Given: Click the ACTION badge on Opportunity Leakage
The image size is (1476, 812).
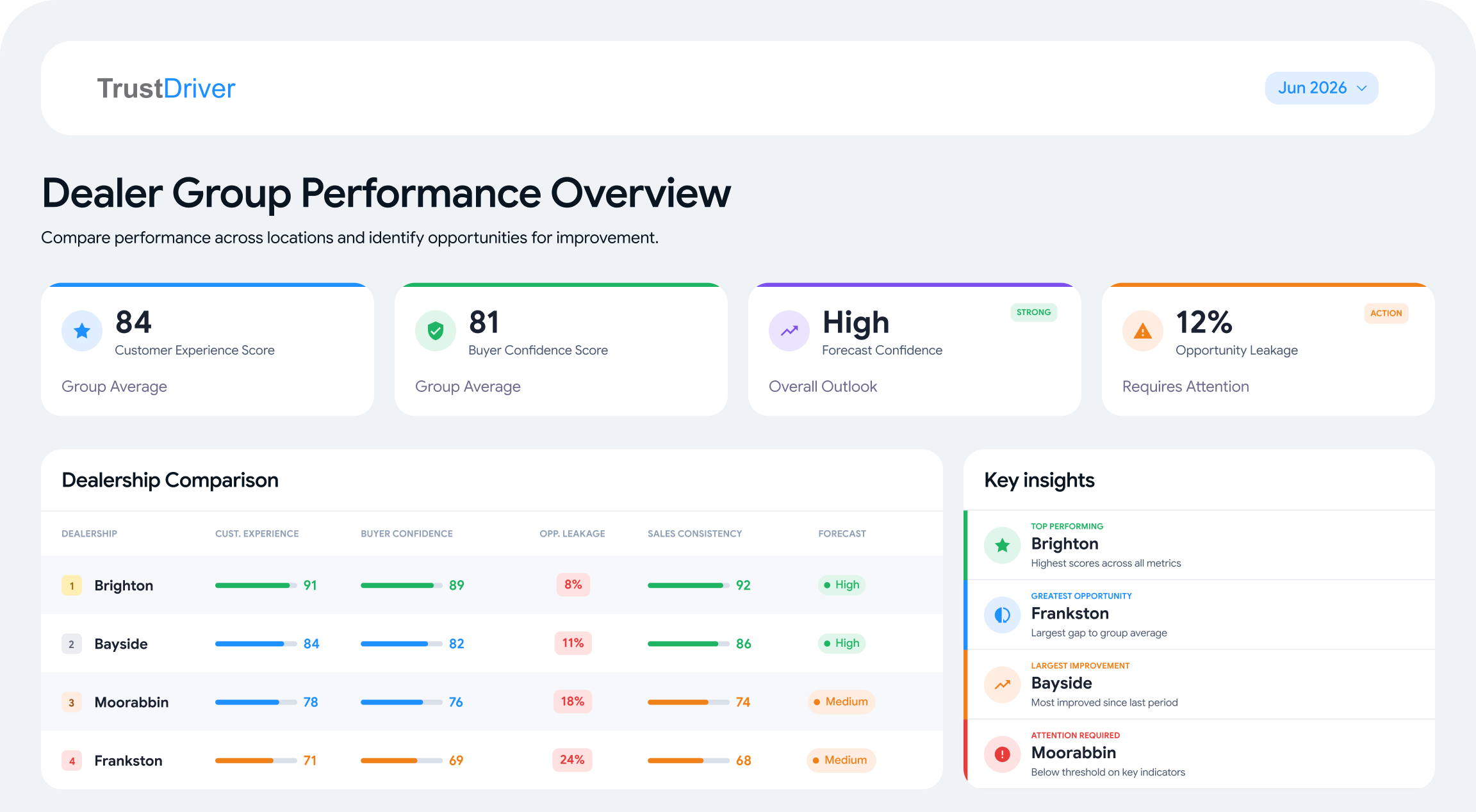Looking at the screenshot, I should click(1386, 313).
